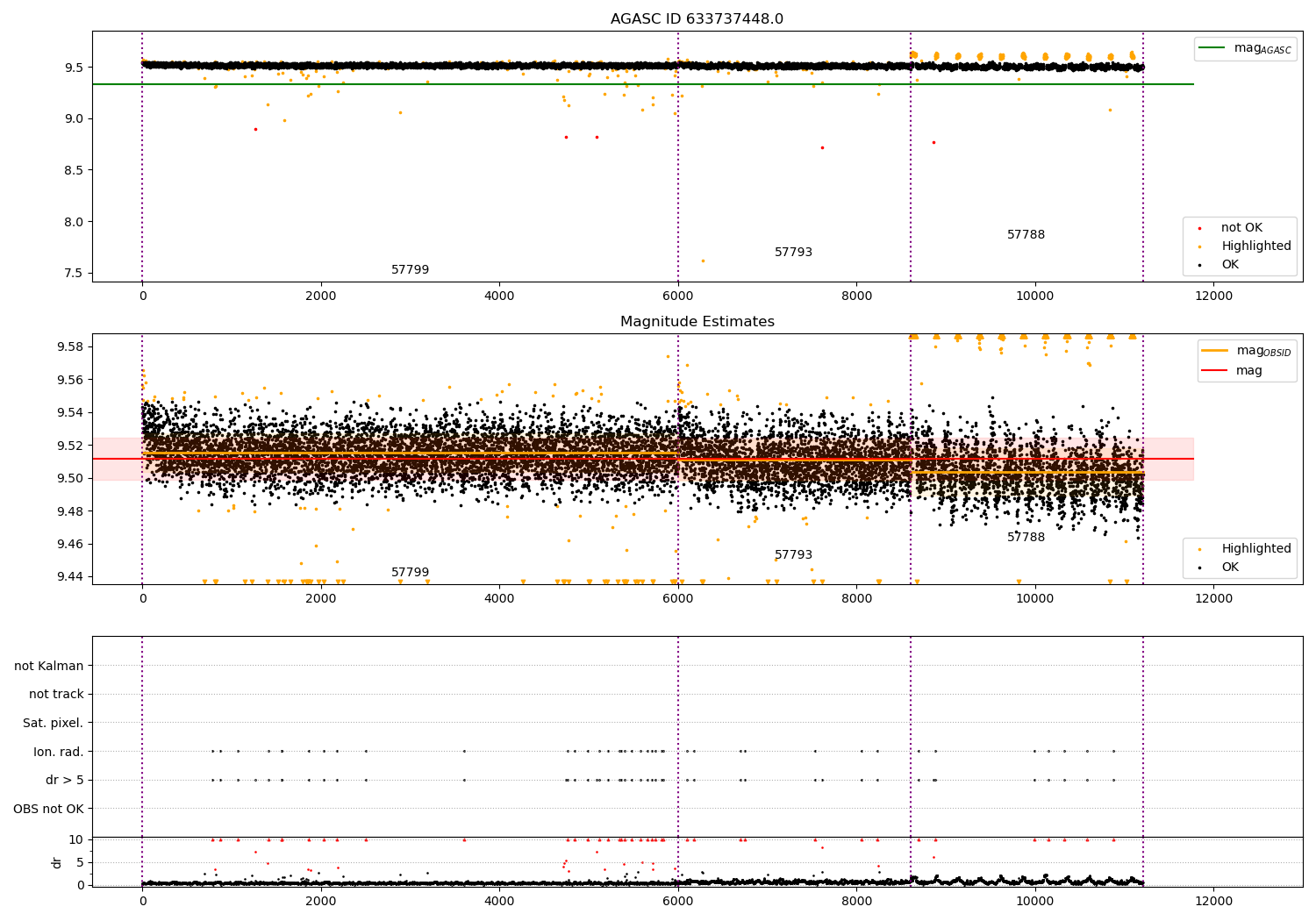
Task: Click the obsid label 57799 in the top plot
Action: click(410, 270)
